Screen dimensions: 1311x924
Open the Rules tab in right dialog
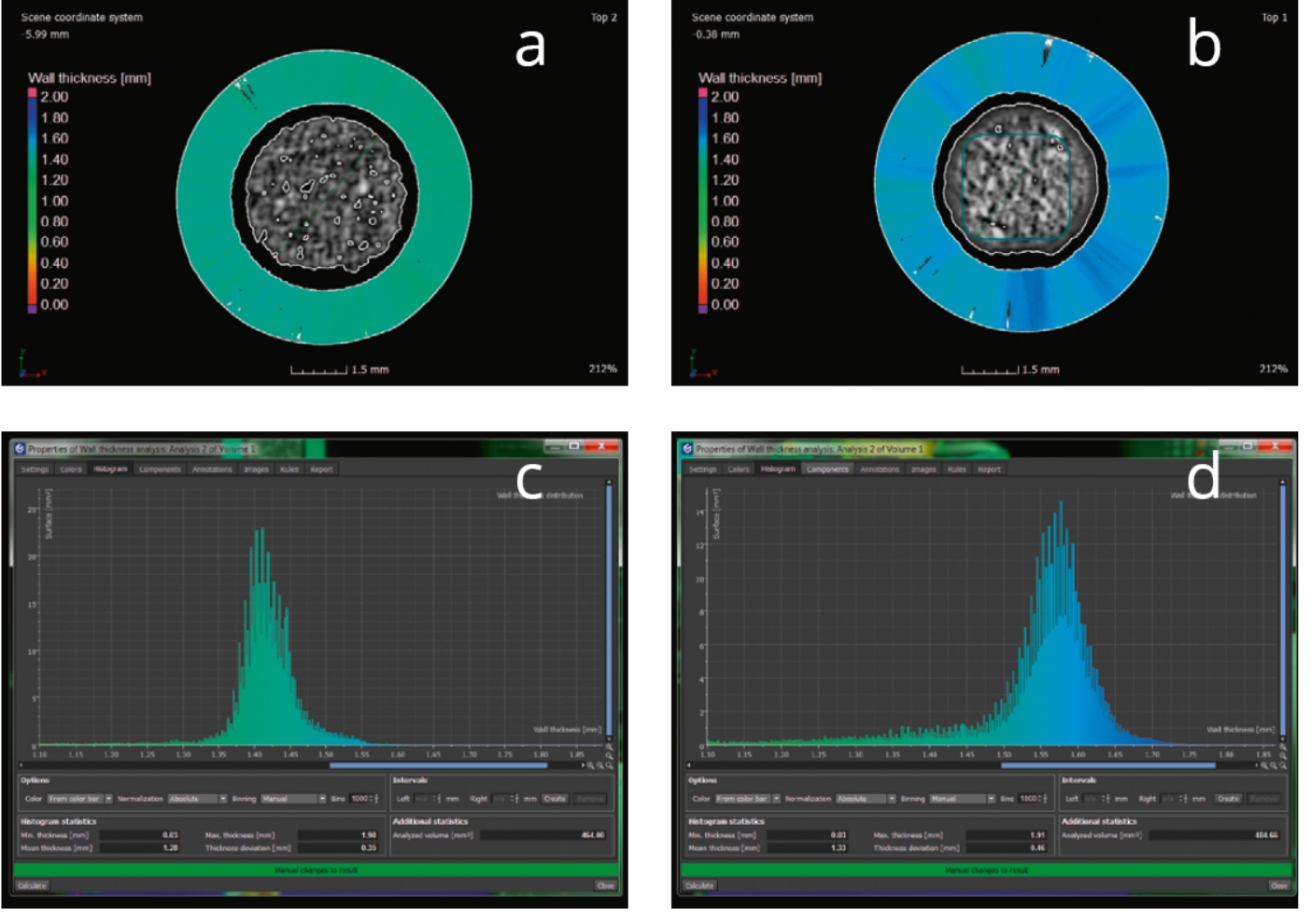957,469
